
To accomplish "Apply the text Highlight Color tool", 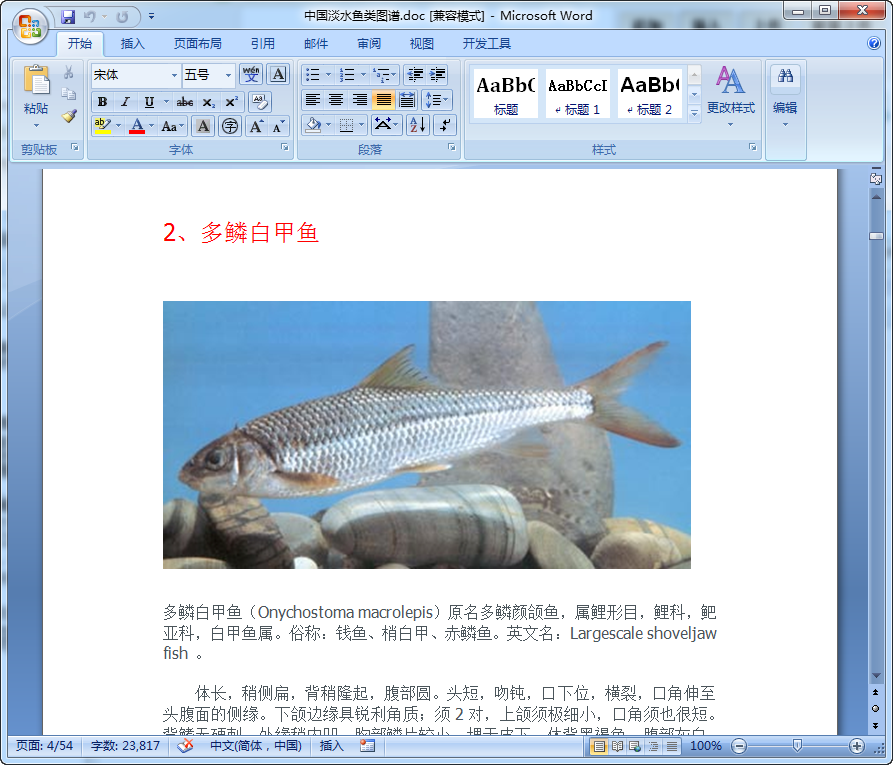I will coord(102,125).
